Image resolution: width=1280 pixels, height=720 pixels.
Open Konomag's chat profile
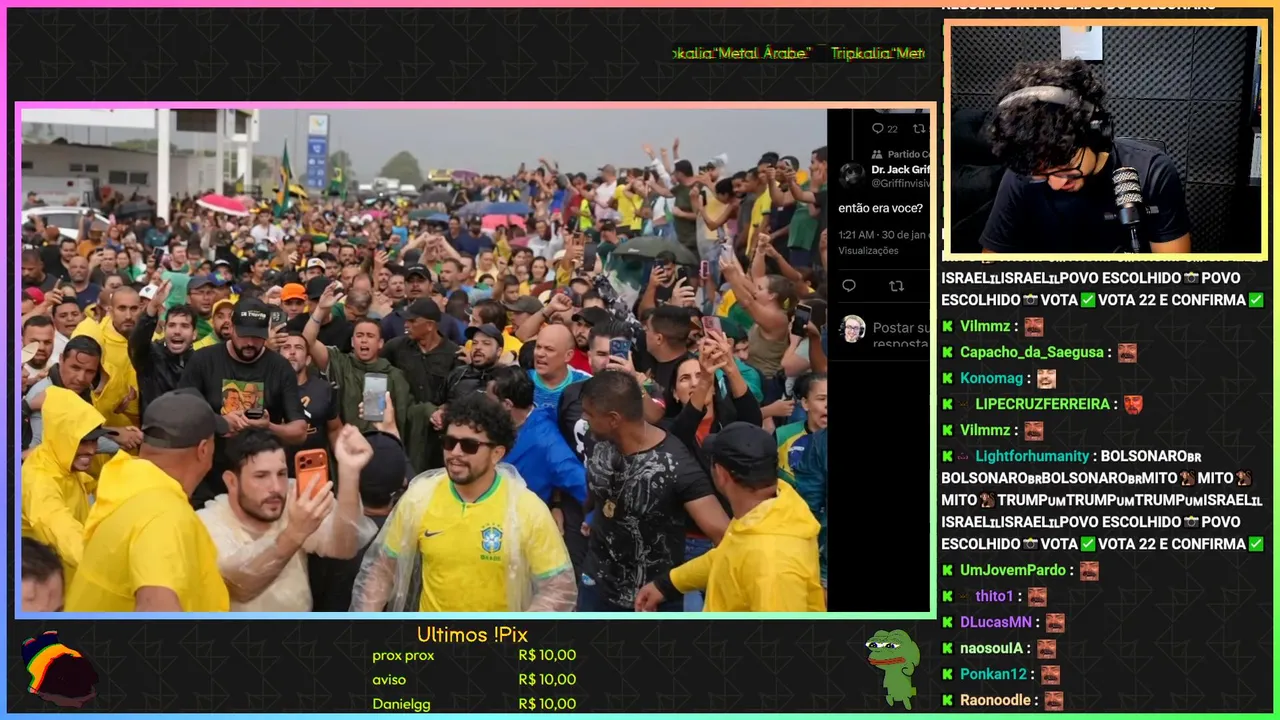(991, 378)
